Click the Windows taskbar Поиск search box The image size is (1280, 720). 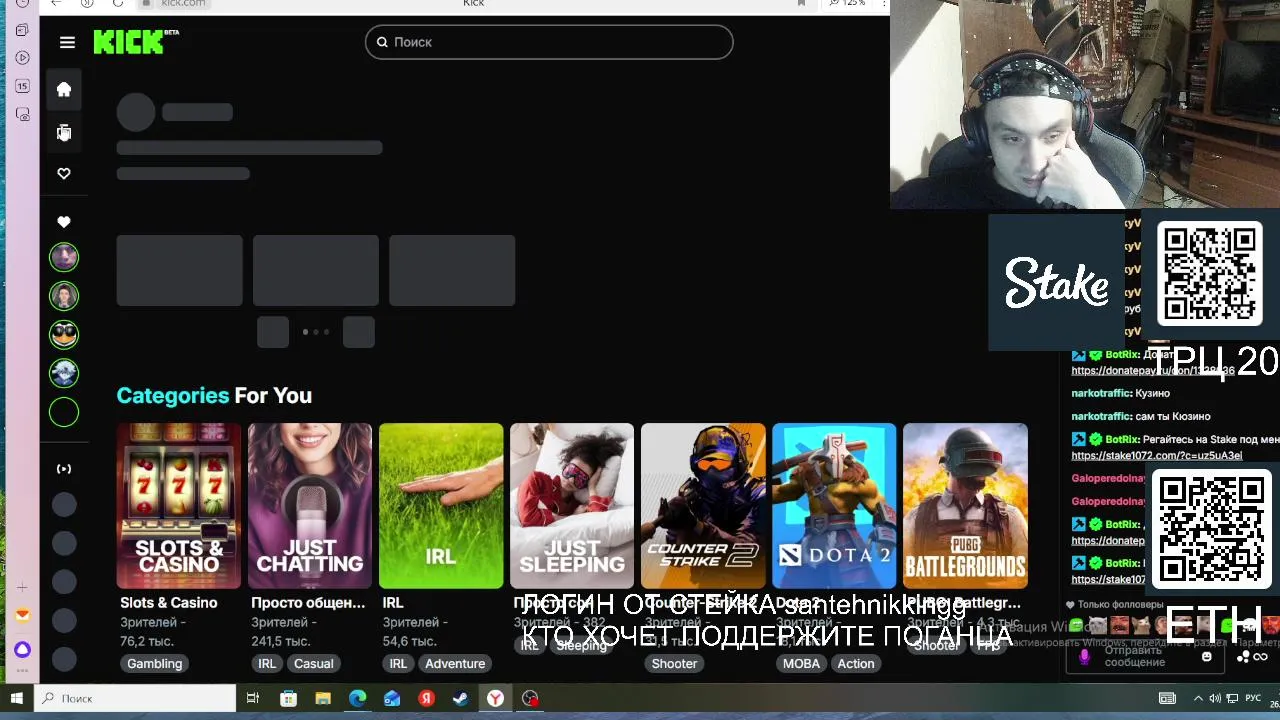134,698
